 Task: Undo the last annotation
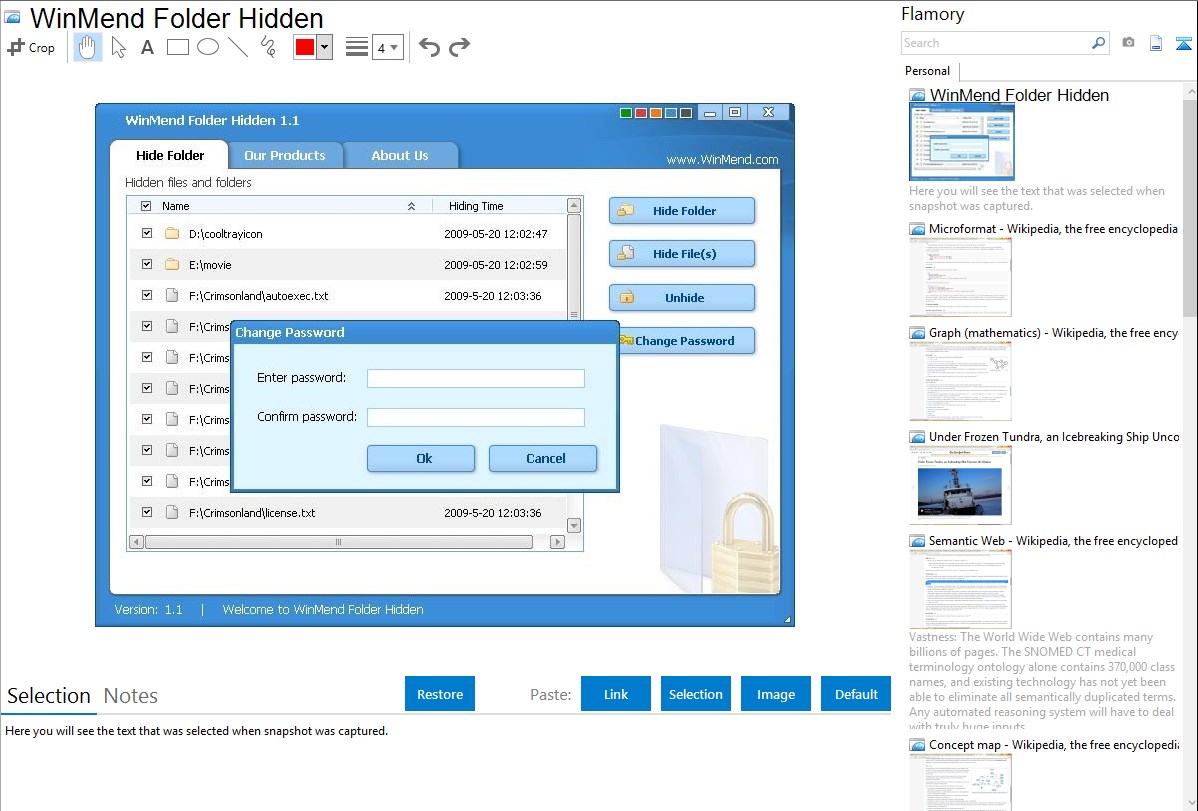point(429,47)
